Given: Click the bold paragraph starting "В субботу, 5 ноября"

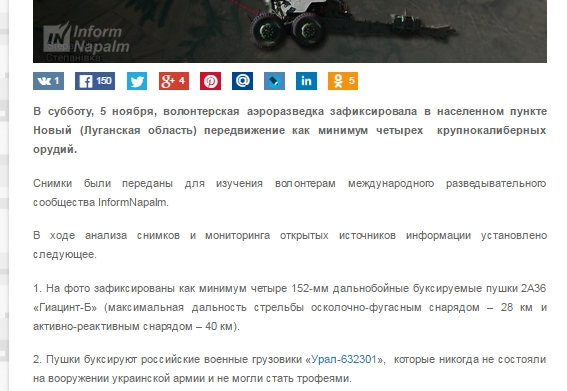Looking at the screenshot, I should tap(290, 130).
